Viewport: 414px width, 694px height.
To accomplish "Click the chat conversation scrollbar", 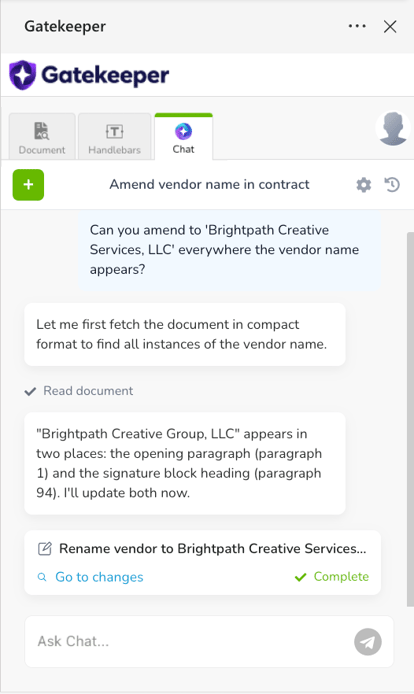I will [x=410, y=418].
